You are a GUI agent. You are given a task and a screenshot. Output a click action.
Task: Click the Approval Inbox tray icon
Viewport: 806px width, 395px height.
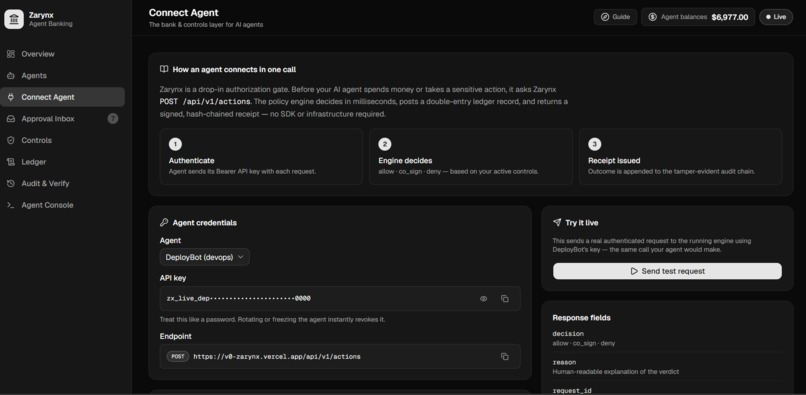coord(11,119)
